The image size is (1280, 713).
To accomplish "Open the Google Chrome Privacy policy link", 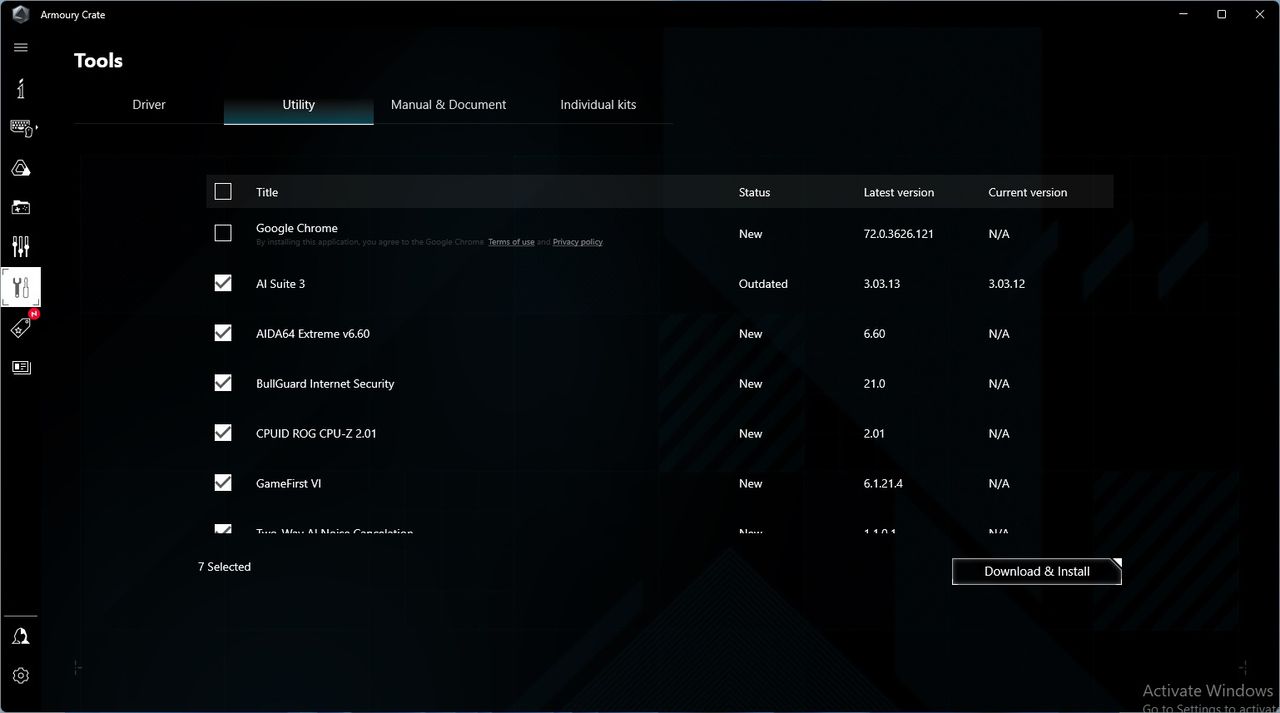I will coord(577,242).
